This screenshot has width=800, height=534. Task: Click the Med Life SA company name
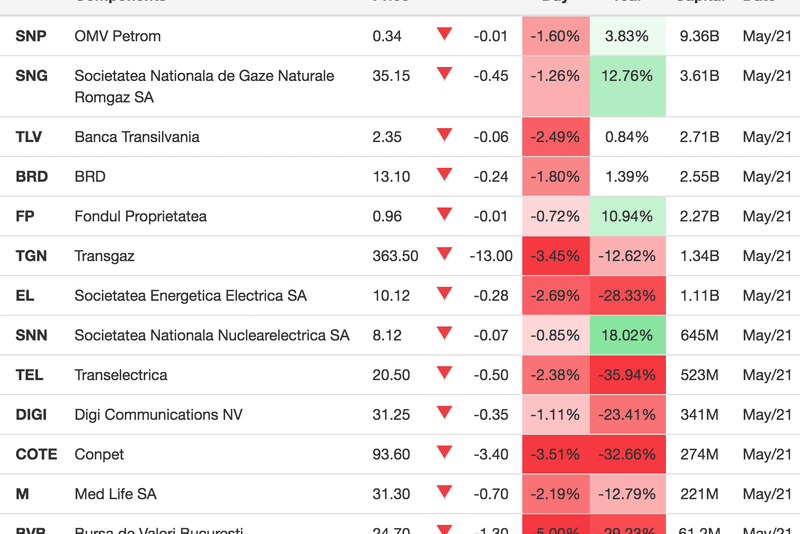[115, 494]
